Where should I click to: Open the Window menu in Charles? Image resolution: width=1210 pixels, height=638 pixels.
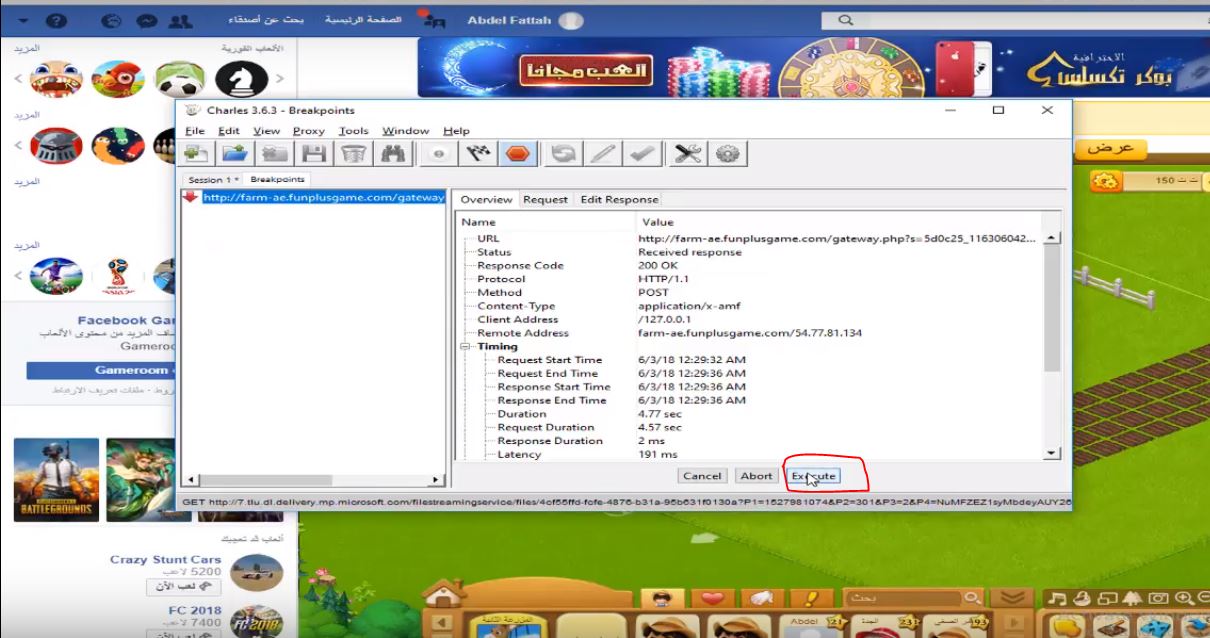[406, 131]
